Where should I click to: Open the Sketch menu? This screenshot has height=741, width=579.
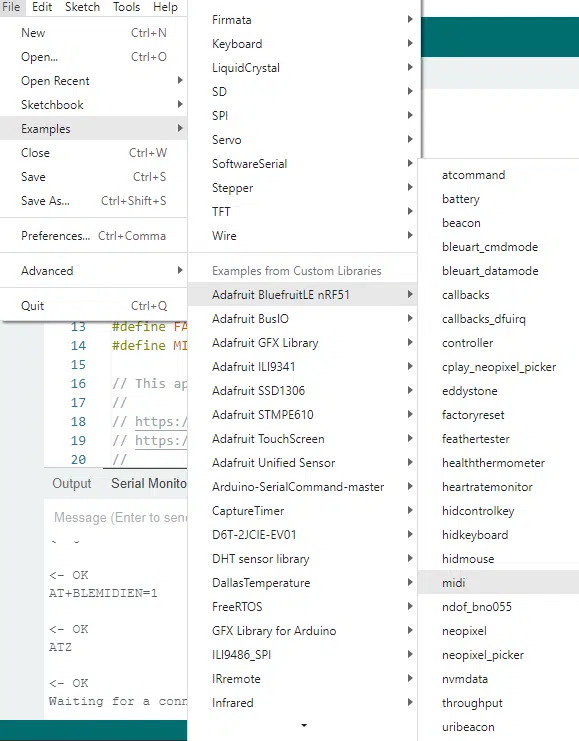coord(82,7)
